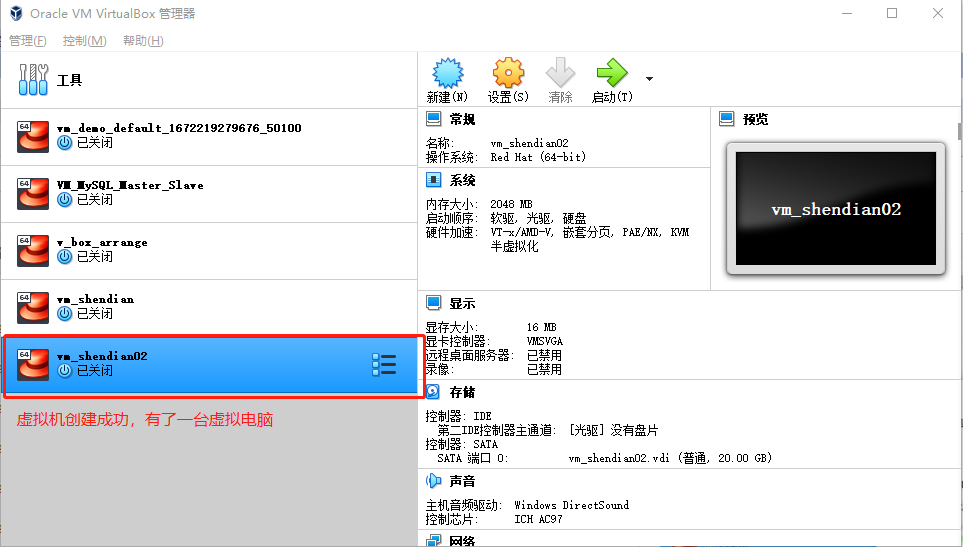Click the New (新建) VM toolbar icon

click(x=448, y=73)
